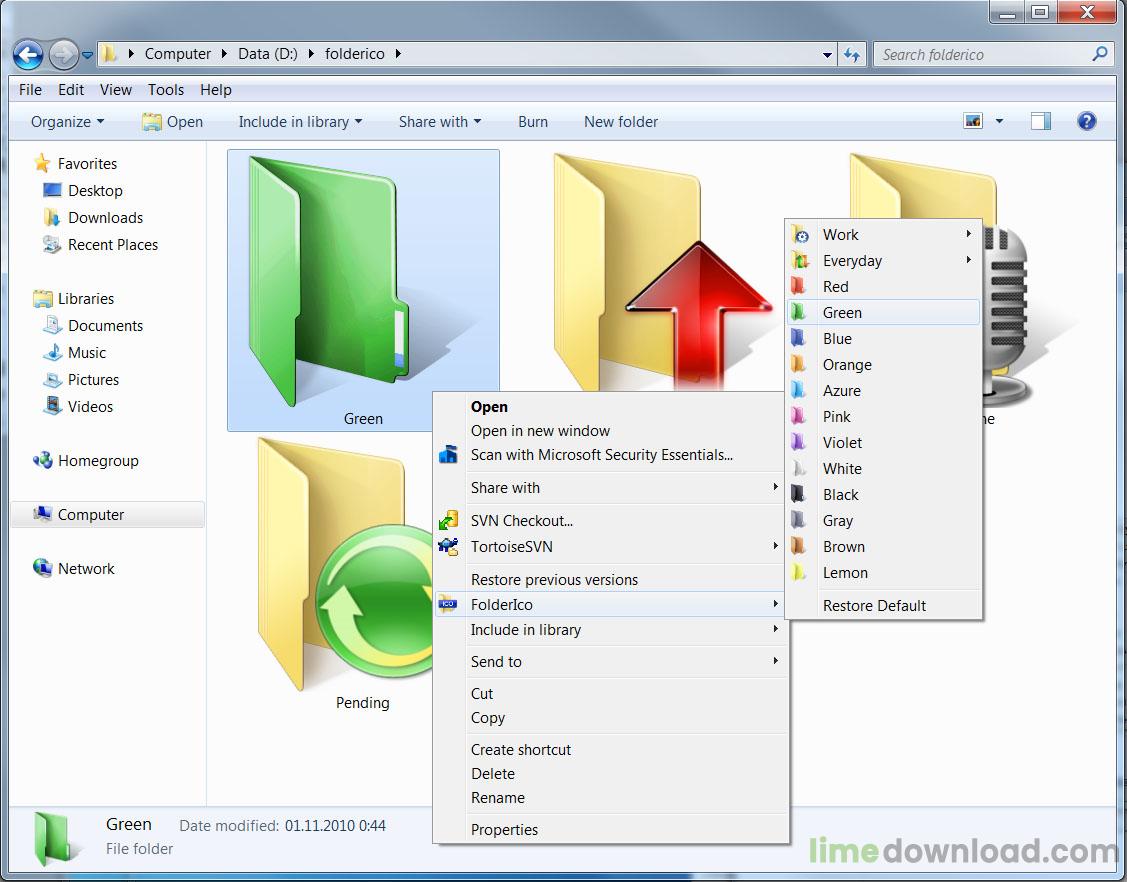Select Properties in the context menu

[x=504, y=830]
